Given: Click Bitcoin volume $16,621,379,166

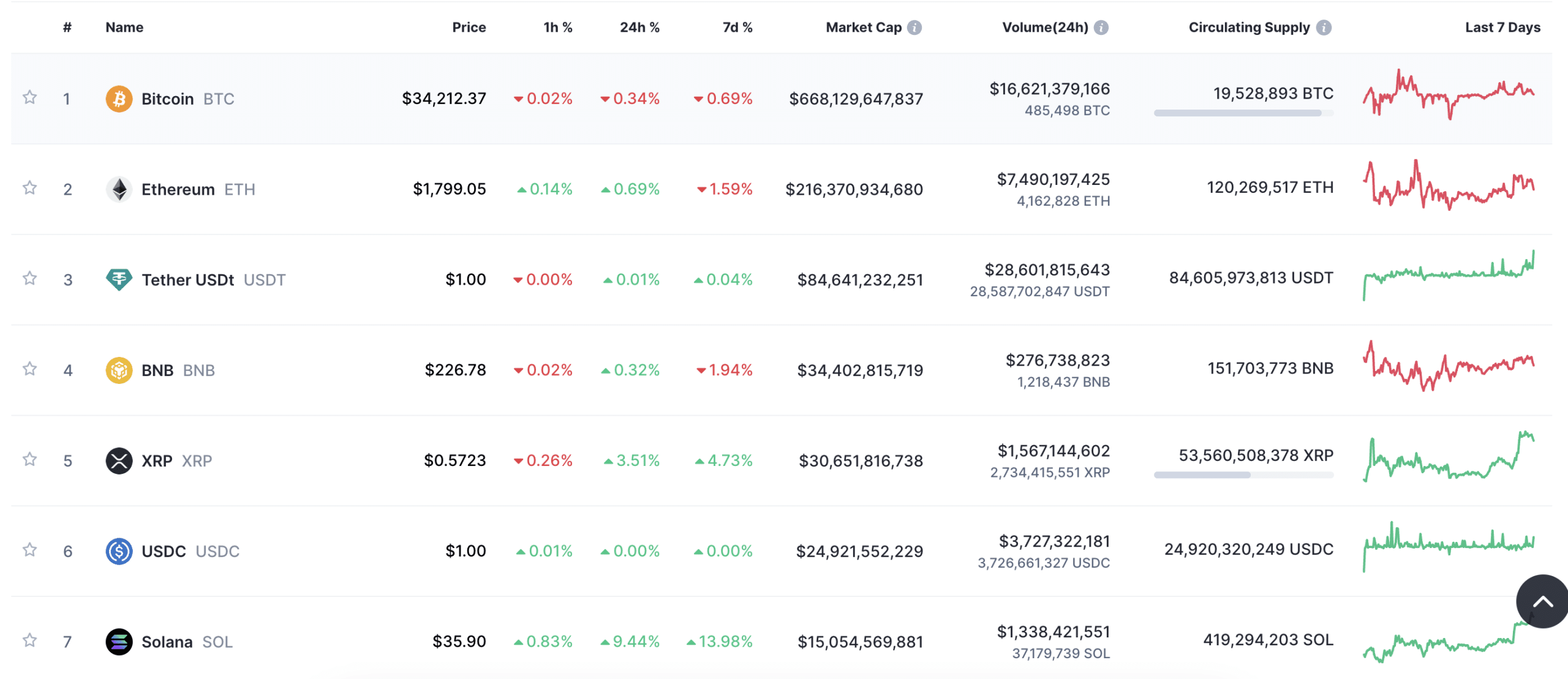Looking at the screenshot, I should (1050, 89).
